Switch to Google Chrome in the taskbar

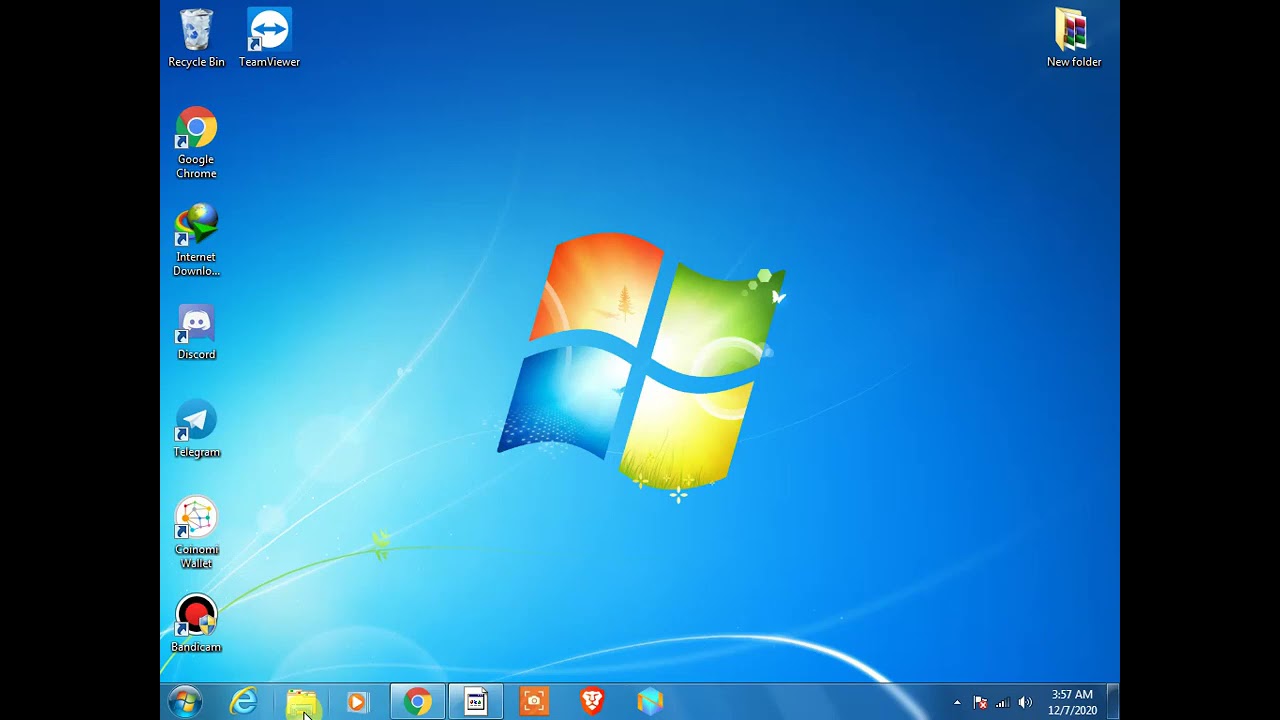click(x=418, y=702)
